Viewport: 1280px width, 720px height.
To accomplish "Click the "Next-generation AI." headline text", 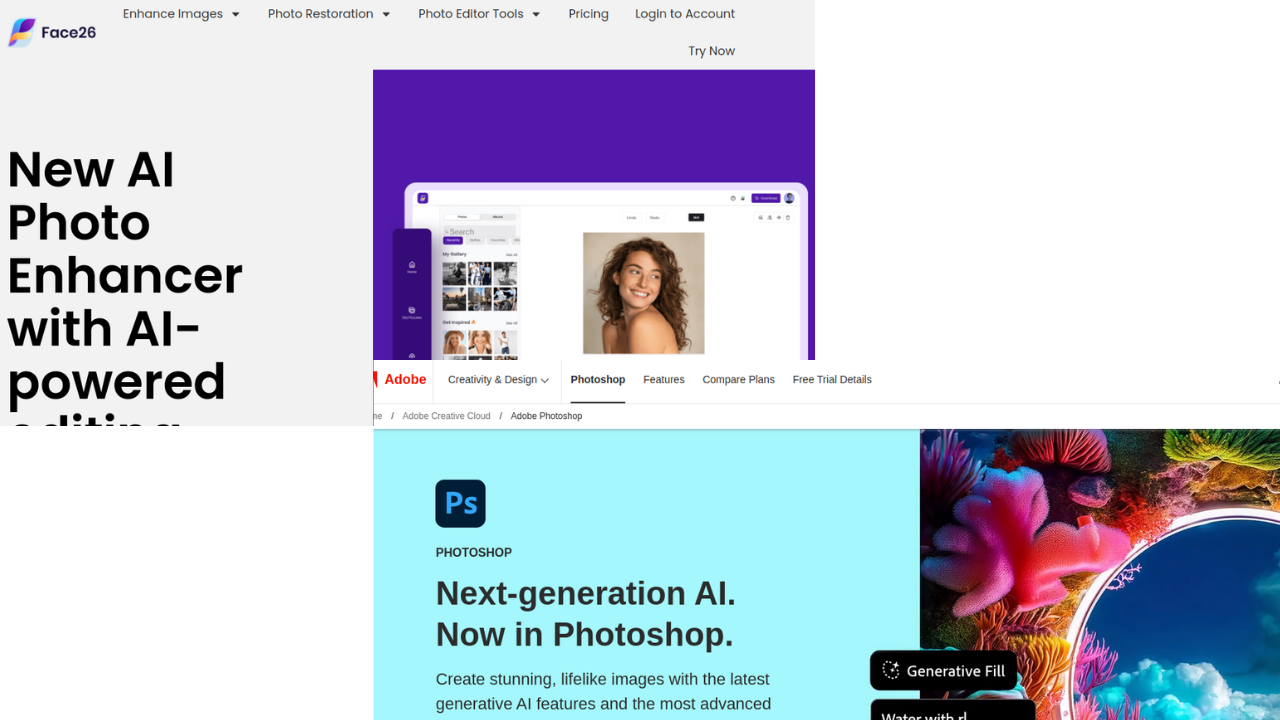I will [x=586, y=593].
